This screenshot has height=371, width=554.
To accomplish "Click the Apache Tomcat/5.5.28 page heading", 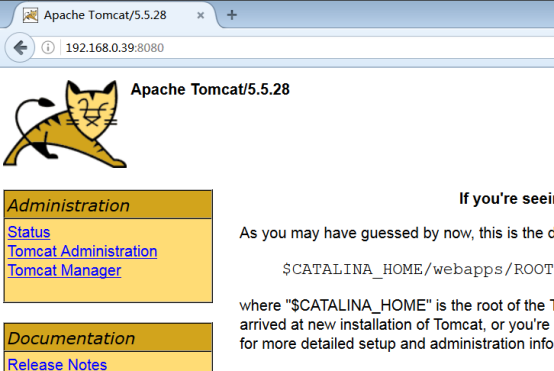I will click(210, 89).
